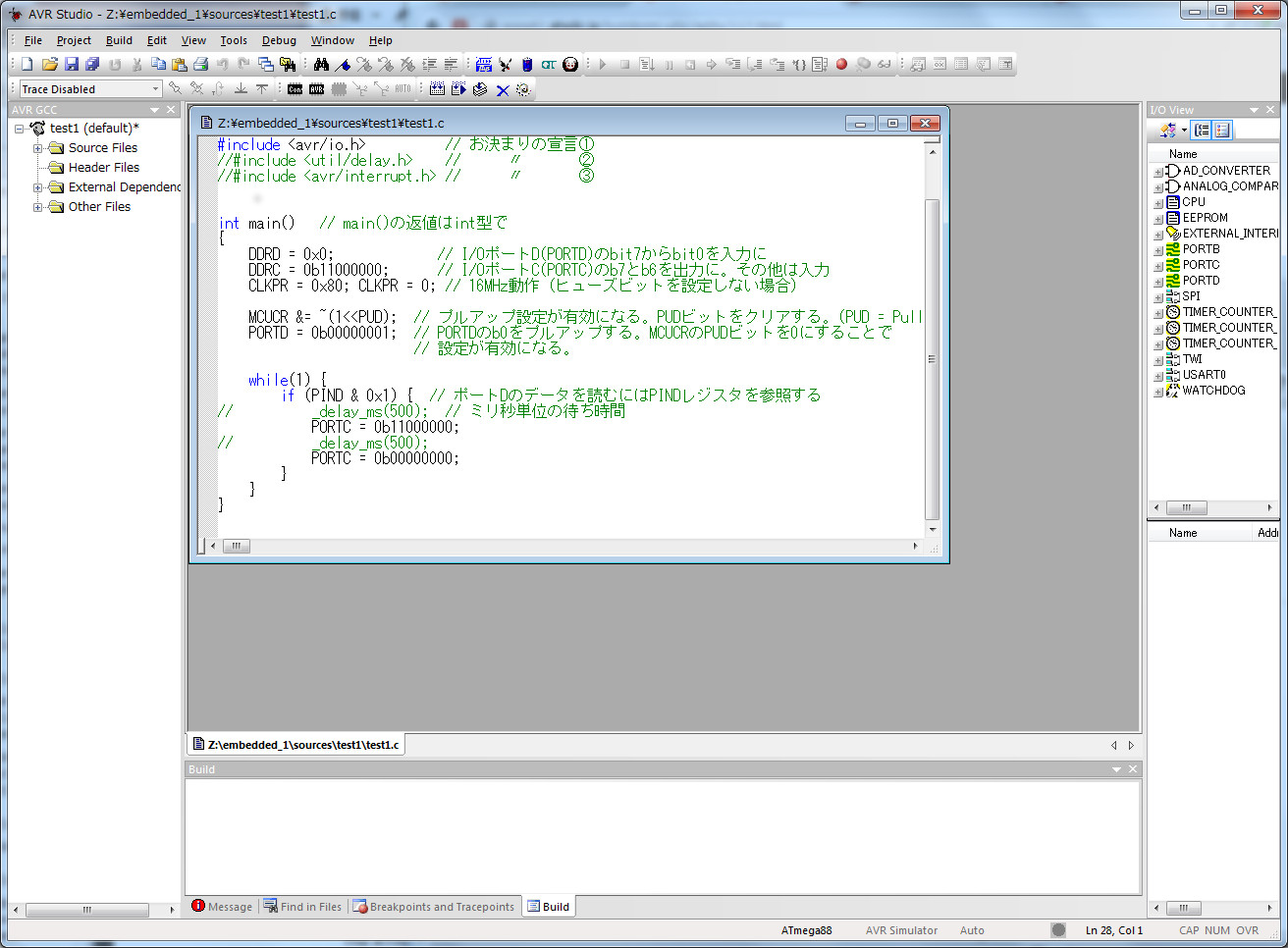Click the Edit menu
This screenshot has height=948, width=1288.
click(x=157, y=40)
